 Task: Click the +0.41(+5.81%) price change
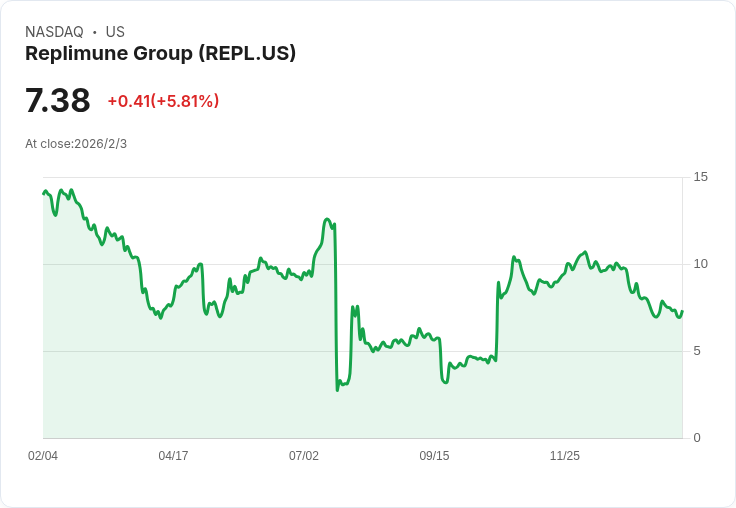pyautogui.click(x=163, y=101)
